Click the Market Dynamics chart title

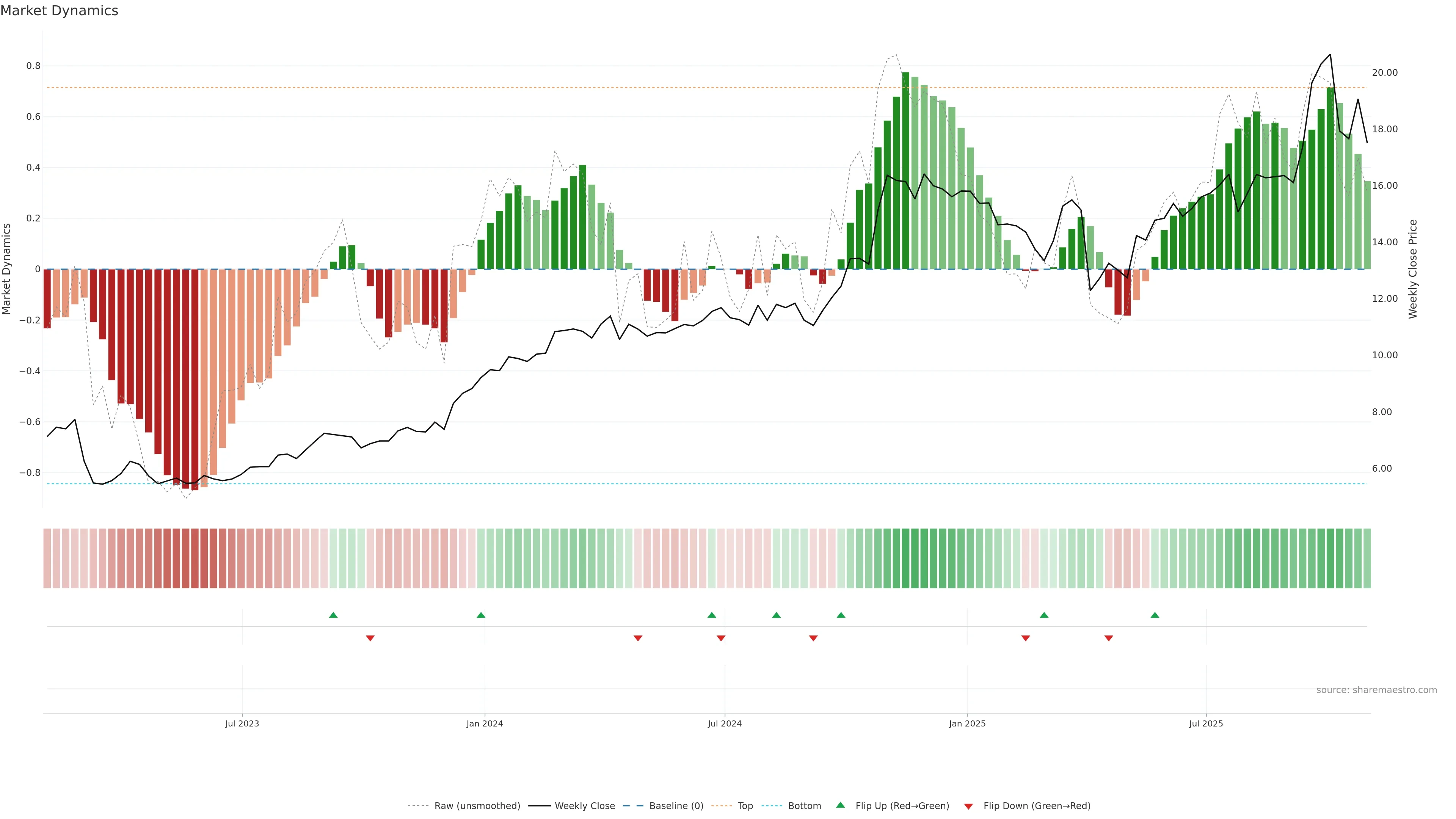[60, 11]
